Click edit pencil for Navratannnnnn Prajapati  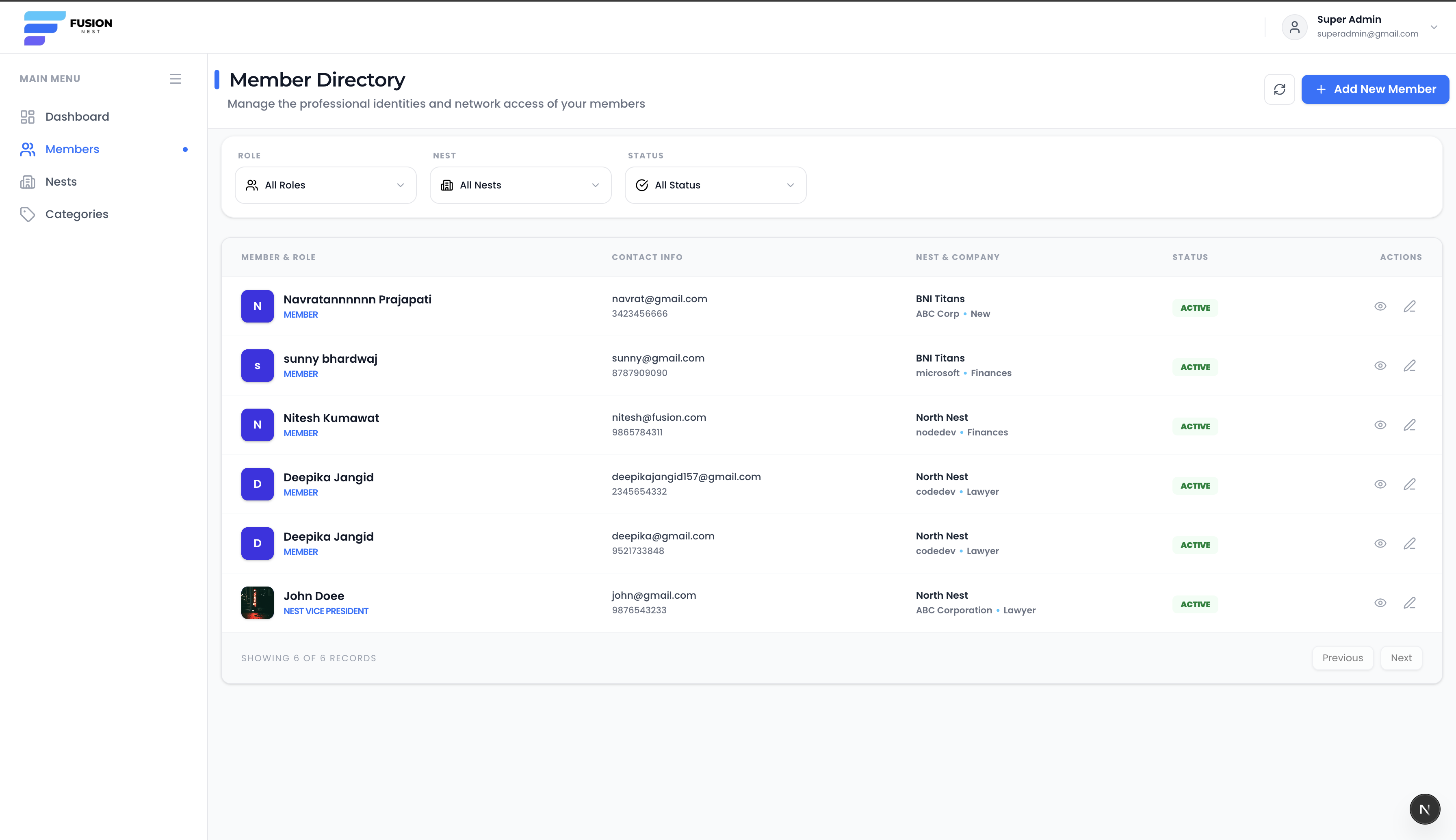point(1409,306)
